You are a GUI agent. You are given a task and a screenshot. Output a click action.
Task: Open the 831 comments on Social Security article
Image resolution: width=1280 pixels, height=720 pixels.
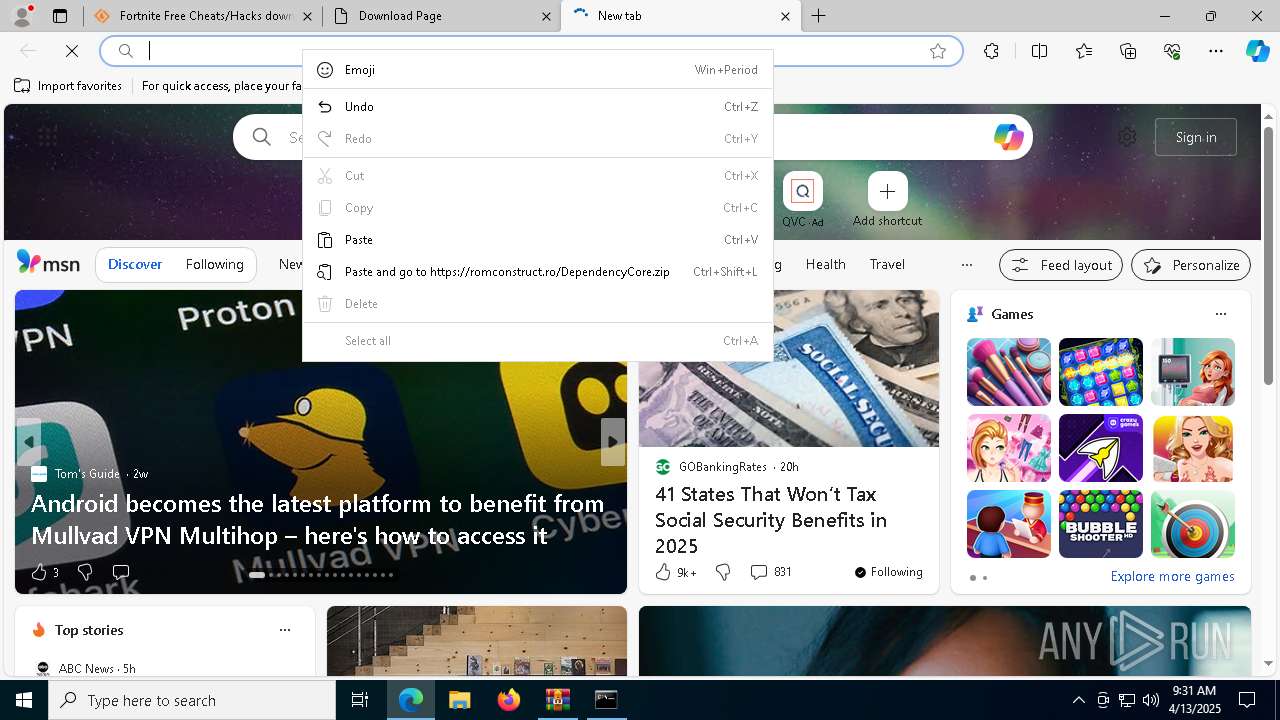771,572
